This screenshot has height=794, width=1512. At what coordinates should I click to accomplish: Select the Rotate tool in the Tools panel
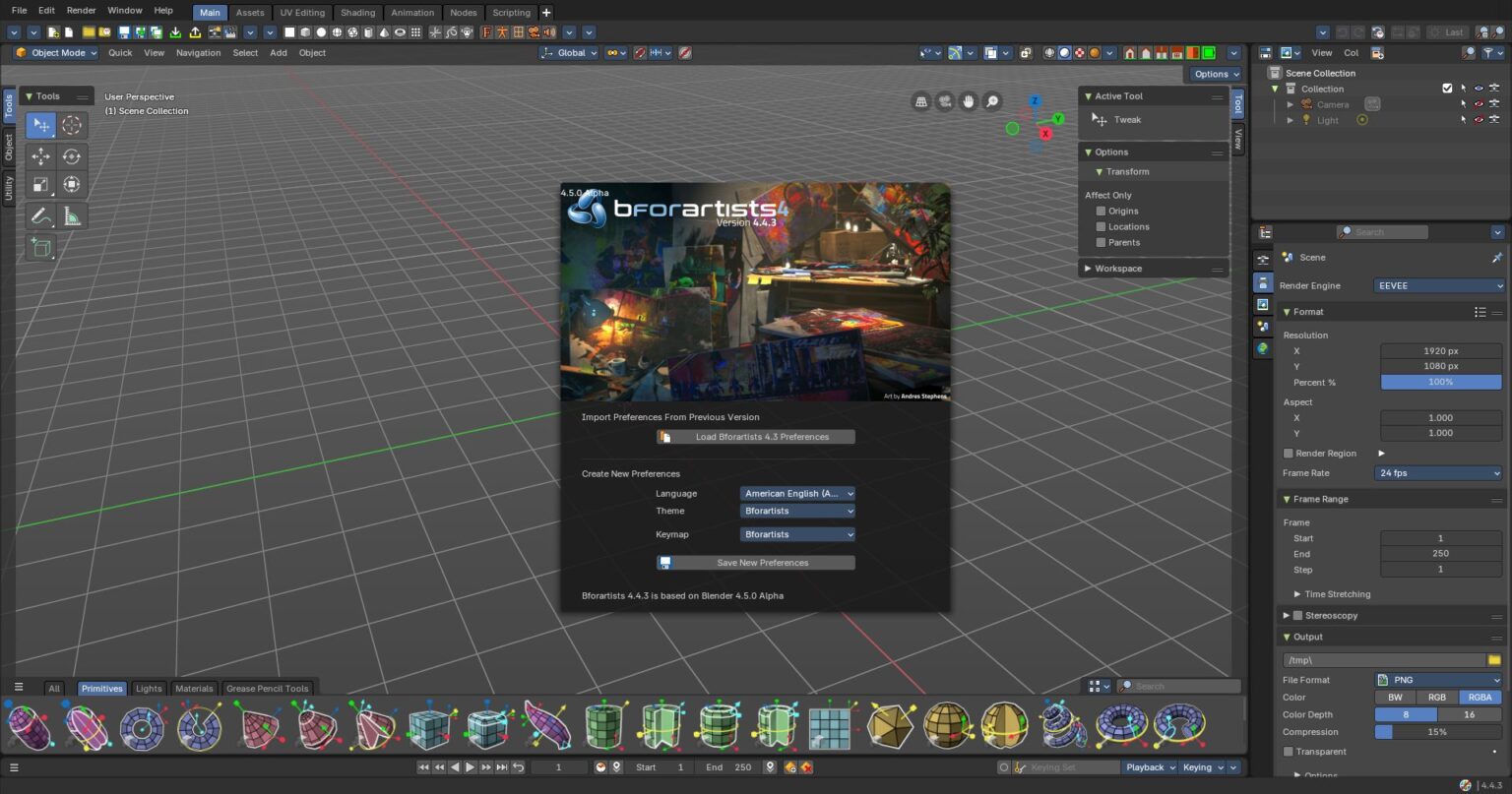pyautogui.click(x=71, y=155)
